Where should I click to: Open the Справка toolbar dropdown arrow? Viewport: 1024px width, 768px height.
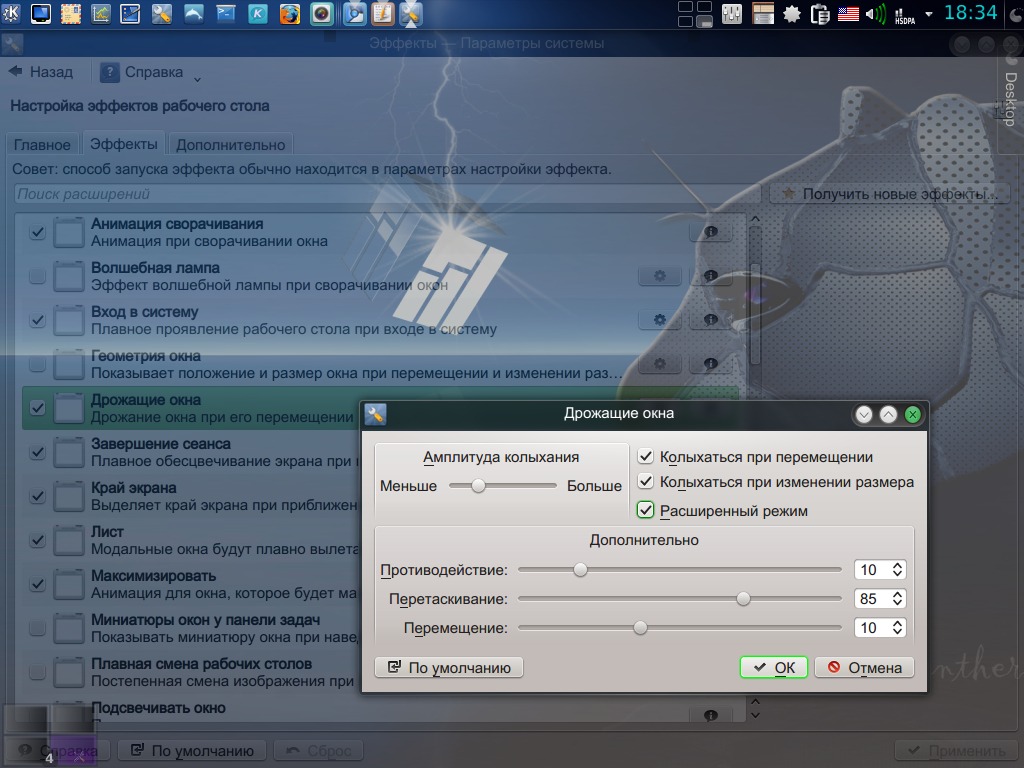(197, 79)
